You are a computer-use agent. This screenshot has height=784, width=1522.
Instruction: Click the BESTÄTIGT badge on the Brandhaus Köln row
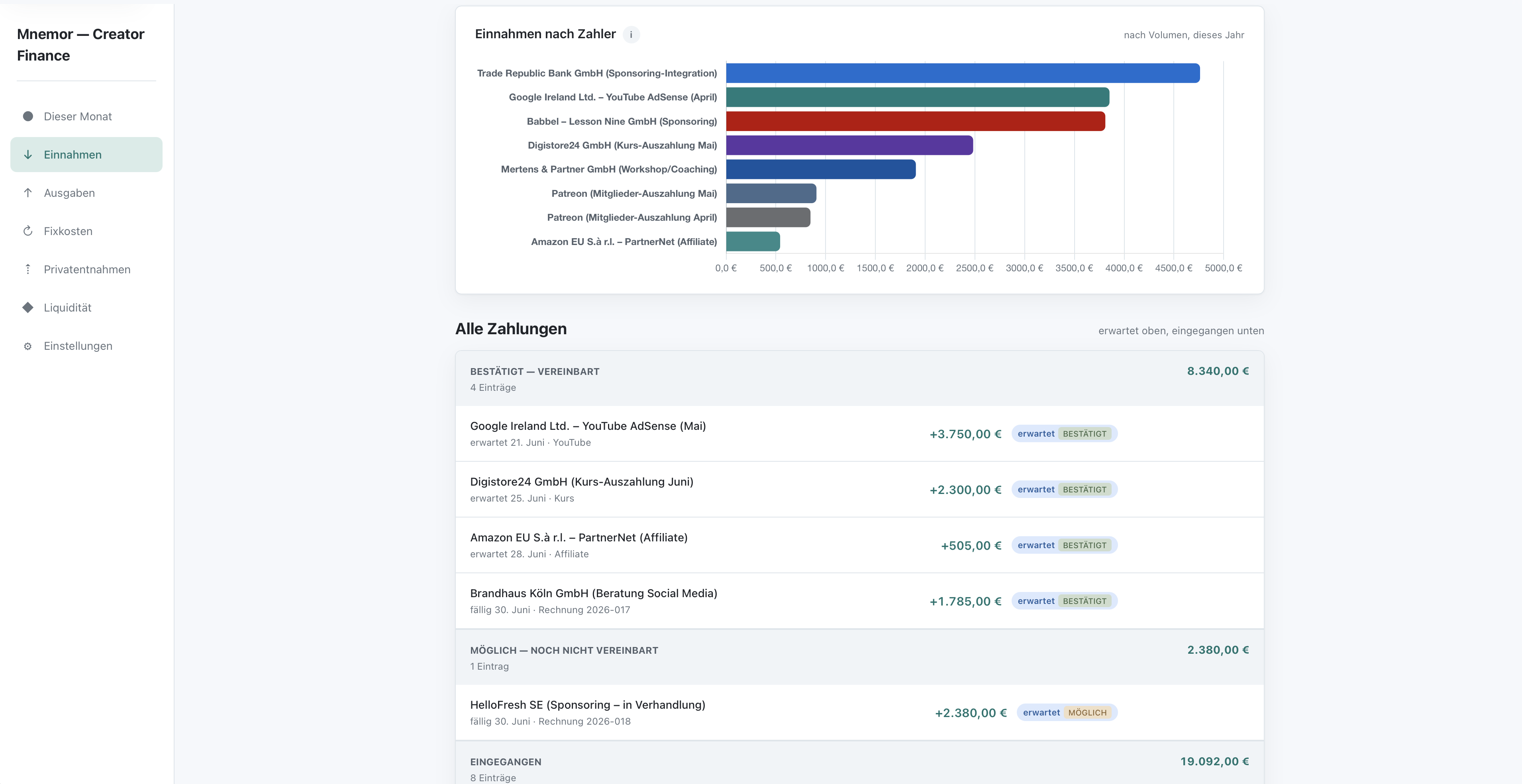coord(1085,601)
